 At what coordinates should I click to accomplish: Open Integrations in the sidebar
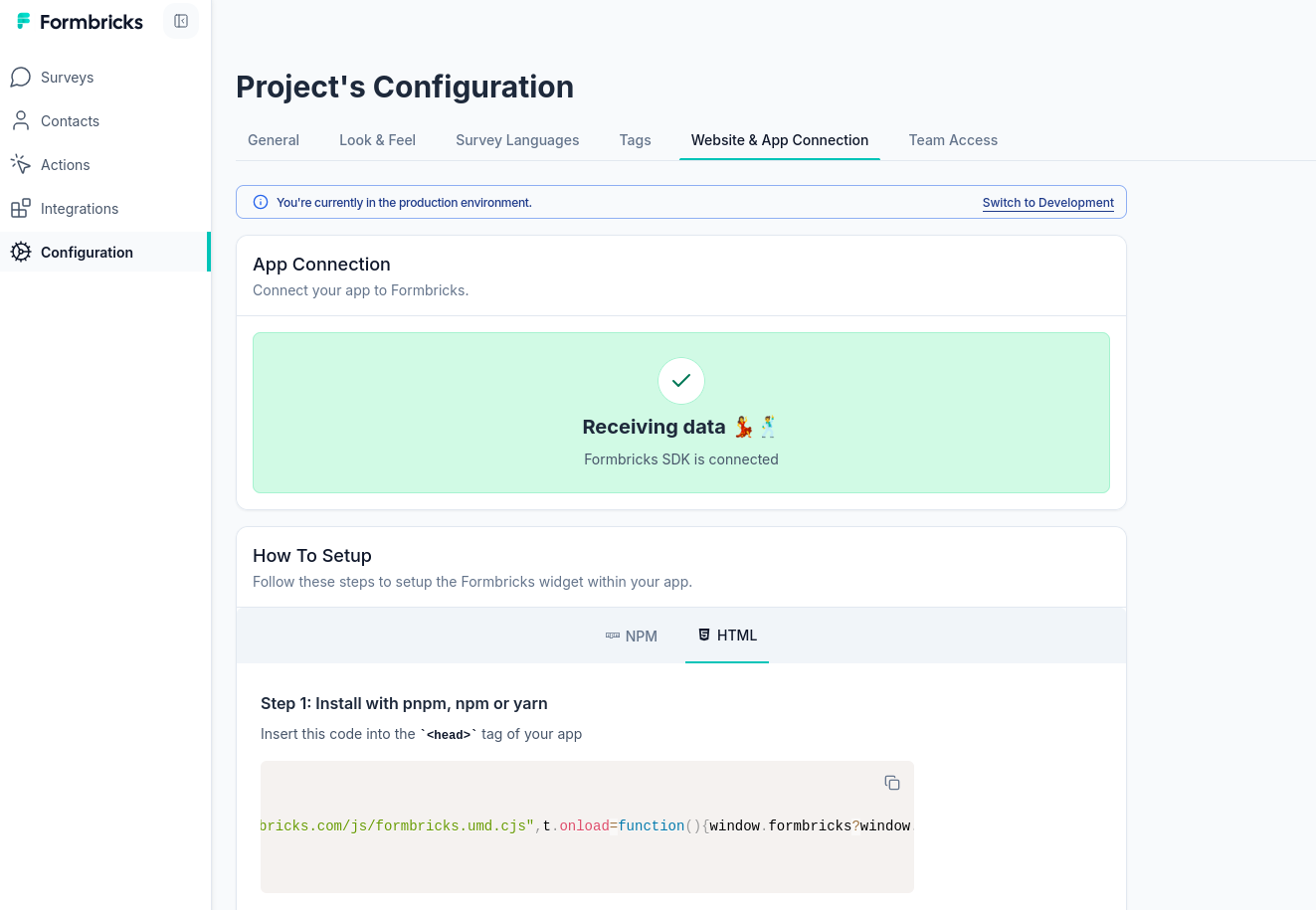click(x=105, y=209)
